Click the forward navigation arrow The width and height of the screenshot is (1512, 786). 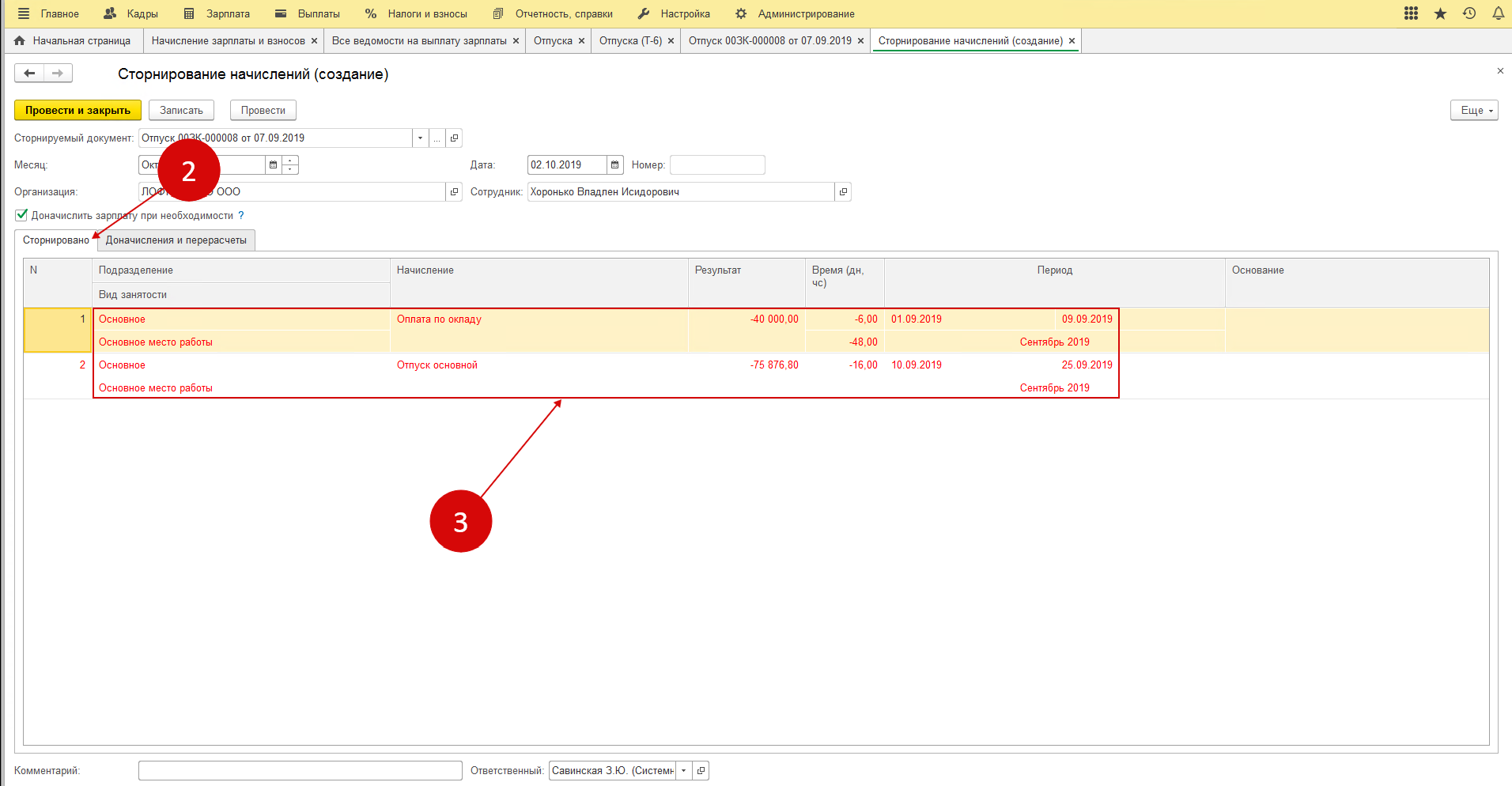click(58, 74)
